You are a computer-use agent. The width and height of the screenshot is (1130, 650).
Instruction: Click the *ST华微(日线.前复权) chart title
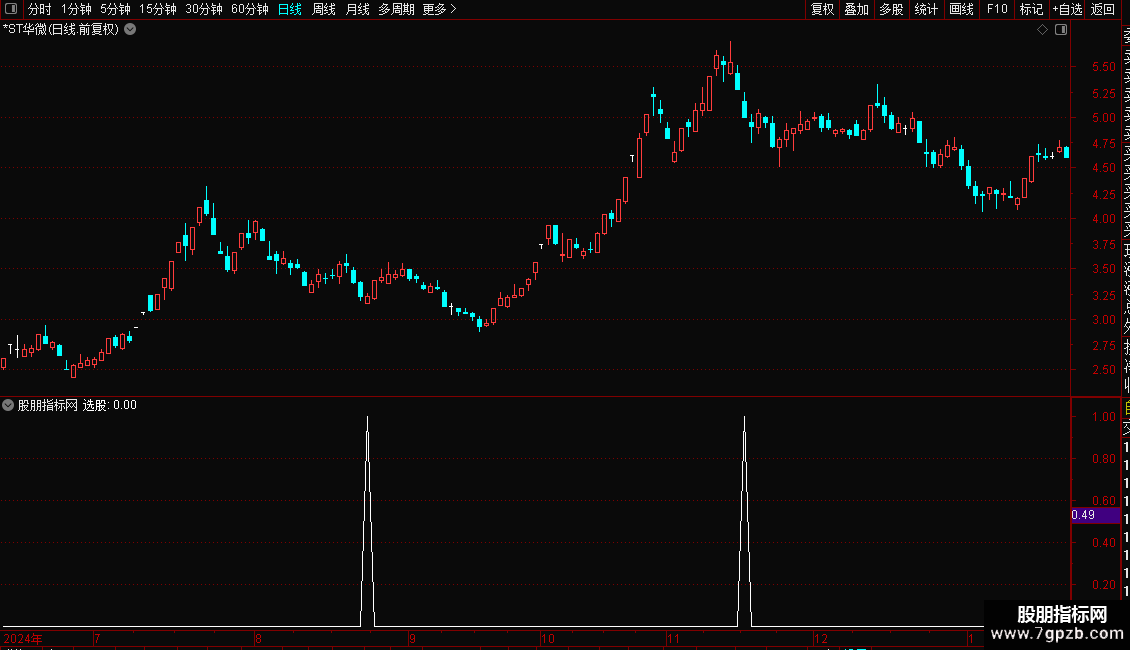tap(61, 30)
